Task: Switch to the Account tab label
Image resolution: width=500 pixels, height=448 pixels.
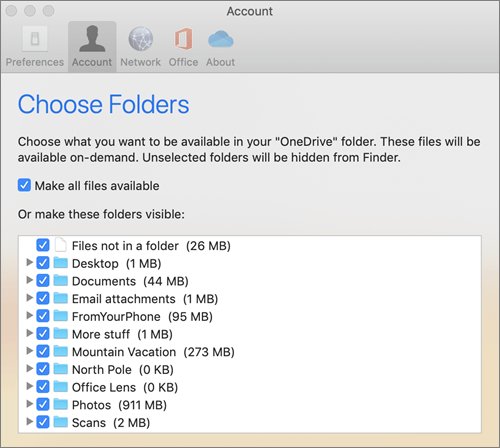Action: pyautogui.click(x=92, y=62)
